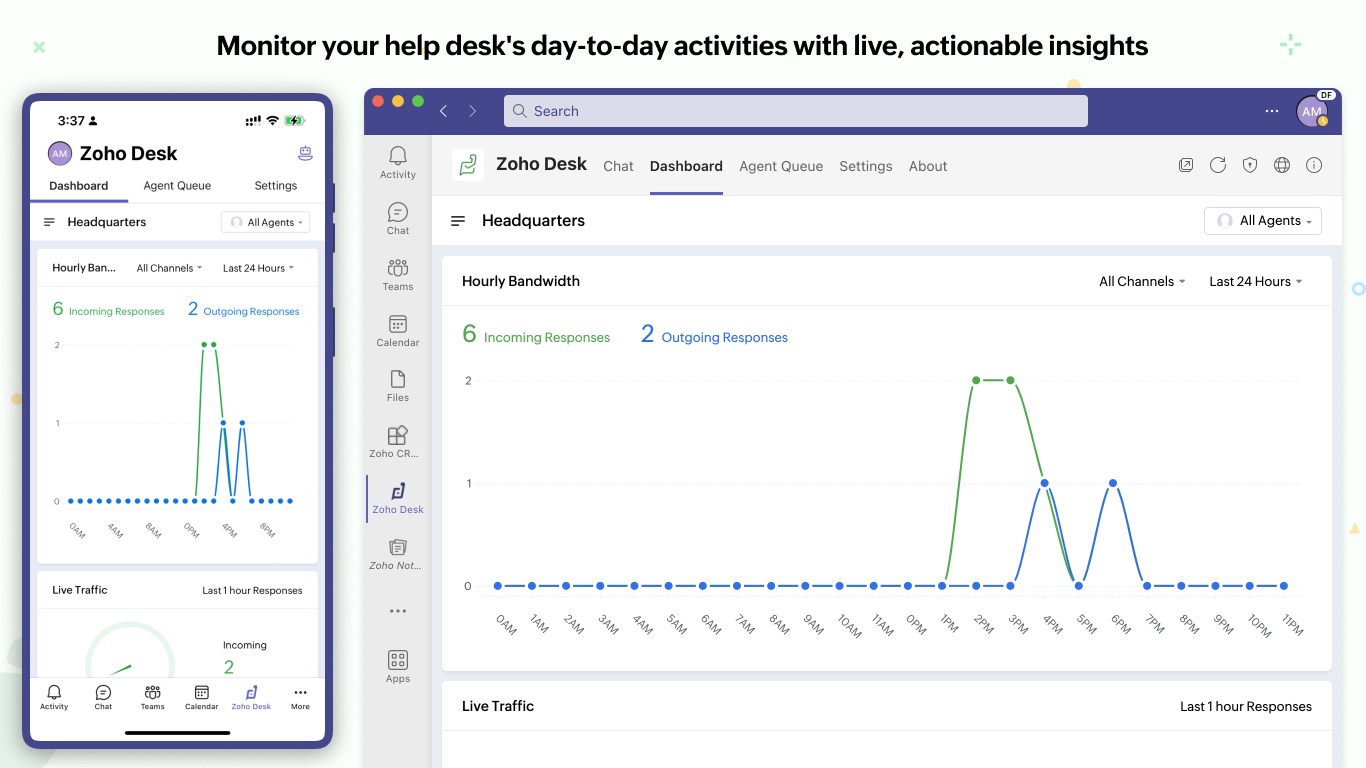The height and width of the screenshot is (768, 1366).
Task: Click desktop Live Traffic heading
Action: tap(498, 706)
